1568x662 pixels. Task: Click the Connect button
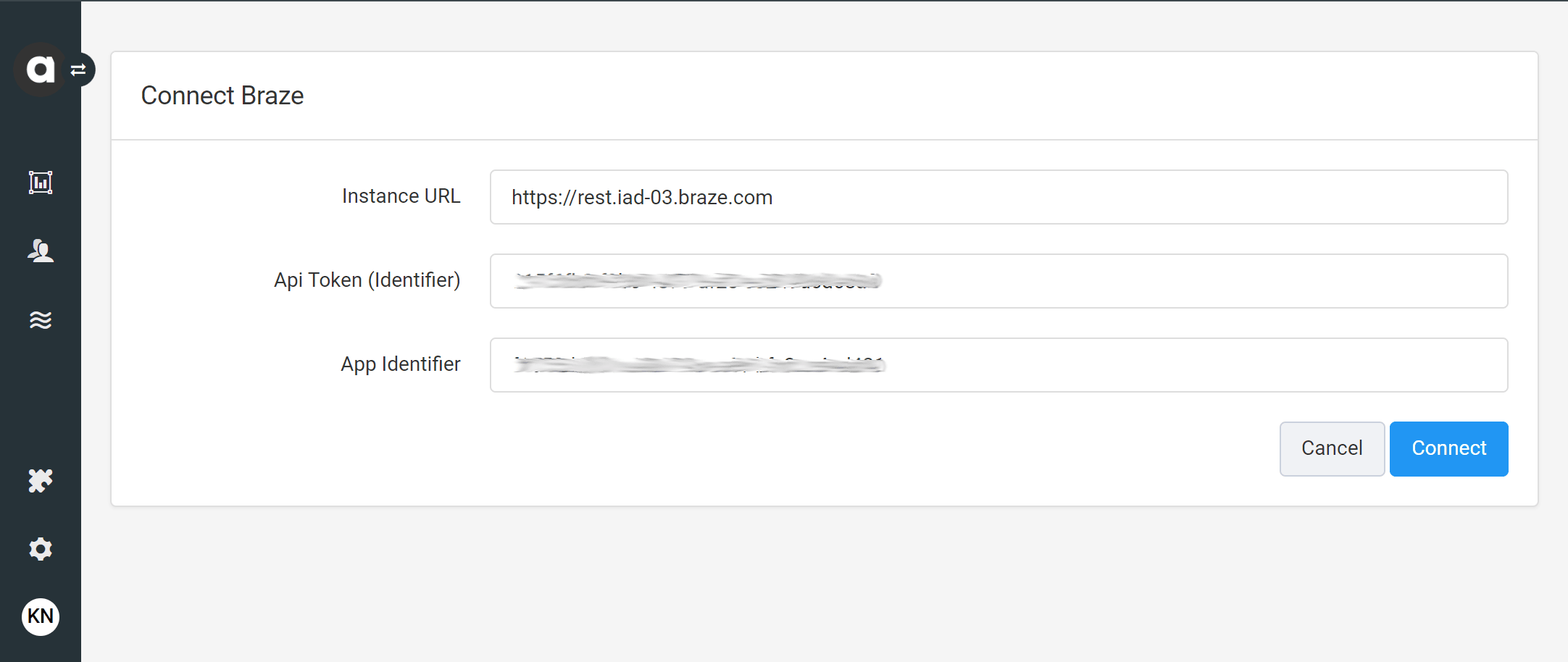pos(1448,448)
